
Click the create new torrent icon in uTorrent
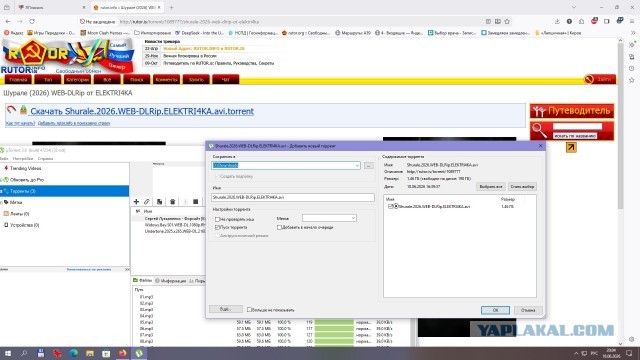pos(160,202)
